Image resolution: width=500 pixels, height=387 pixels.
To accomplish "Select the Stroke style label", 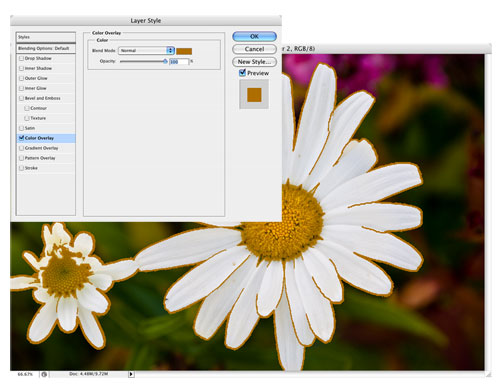I will [31, 168].
